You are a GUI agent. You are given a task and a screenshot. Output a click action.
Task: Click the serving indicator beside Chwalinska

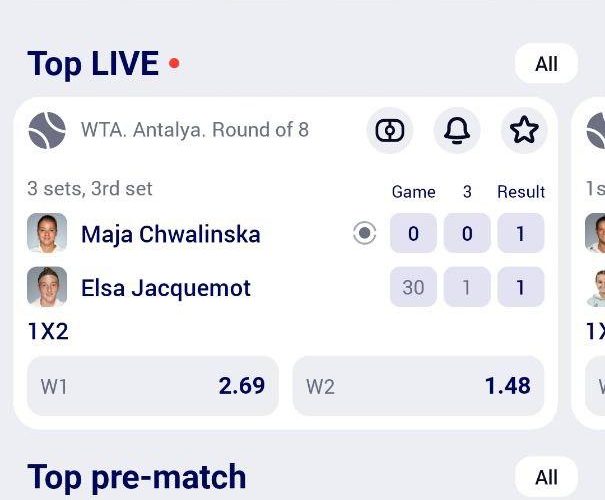point(365,234)
